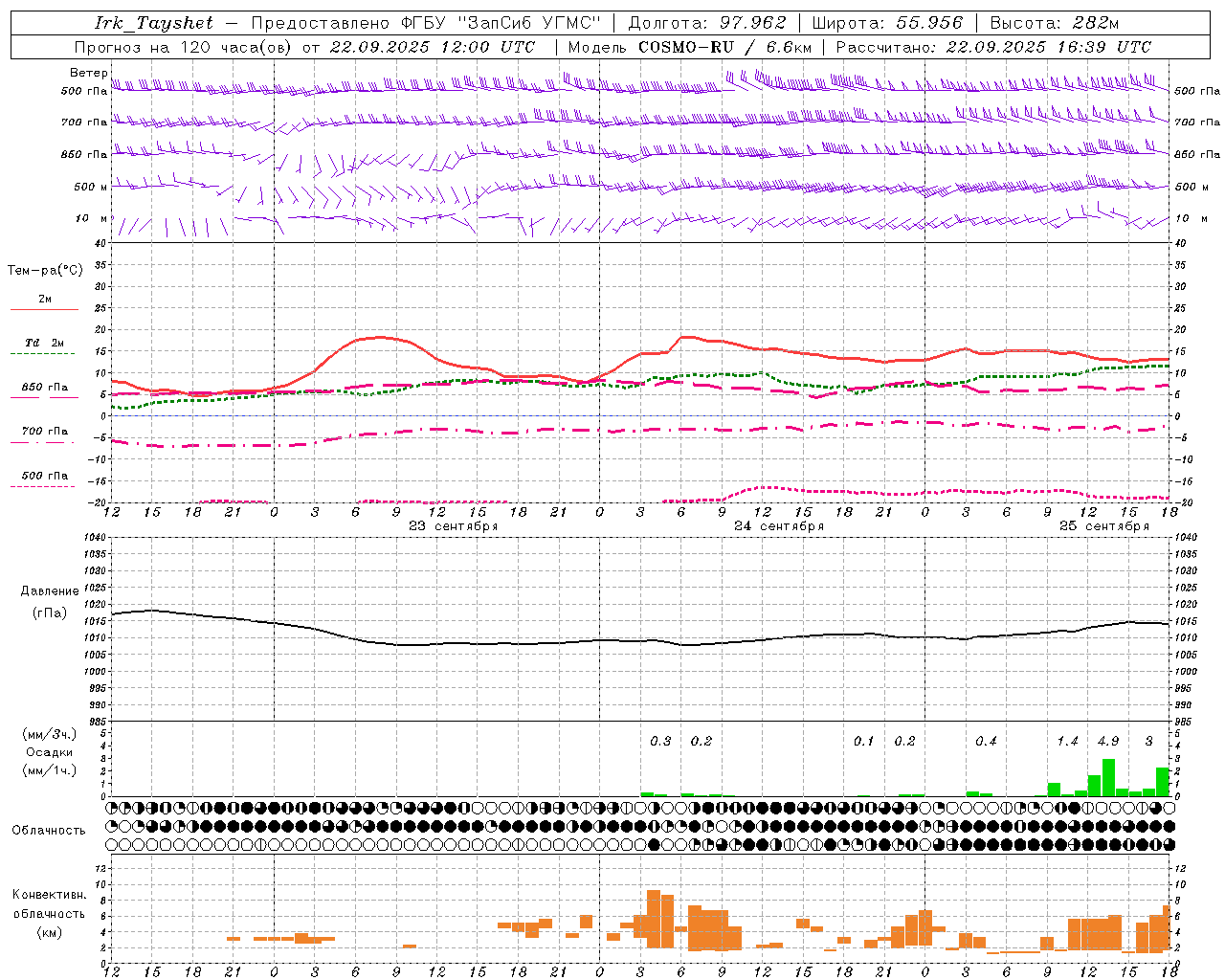
Task: Click the 'Td 2м' dew point legend label
Action: (44, 343)
